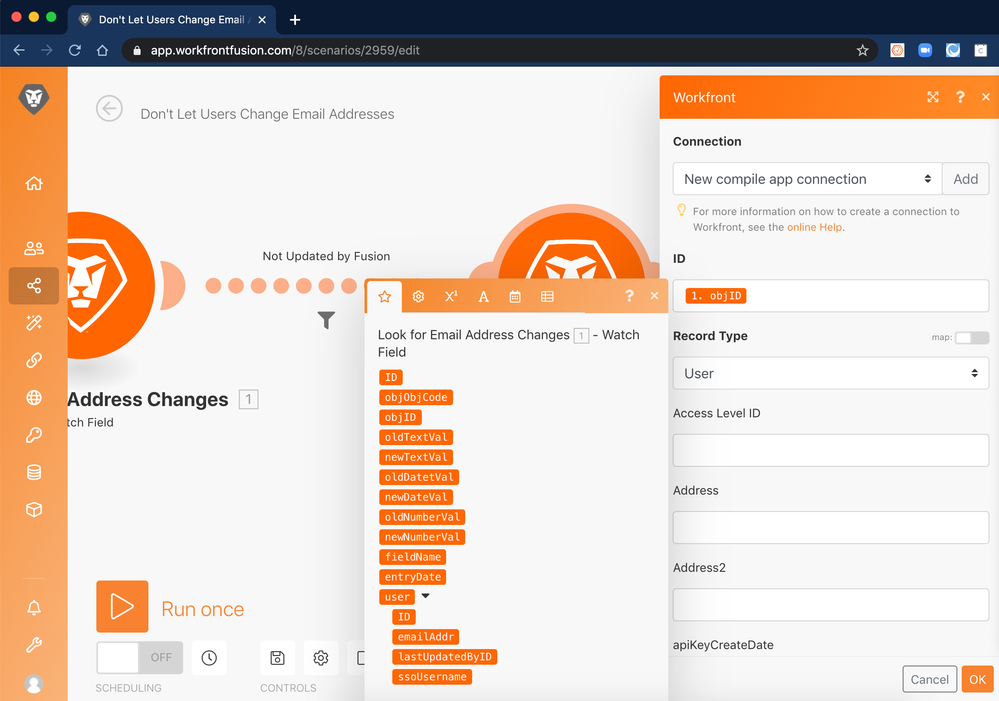Open the Record Type User dropdown
999x701 pixels.
tap(830, 374)
